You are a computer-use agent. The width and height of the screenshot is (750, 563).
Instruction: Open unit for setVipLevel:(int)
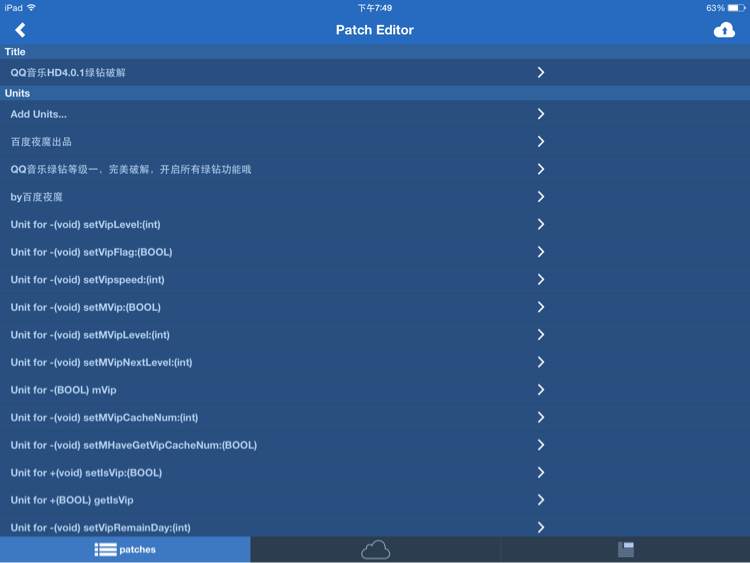(375, 224)
